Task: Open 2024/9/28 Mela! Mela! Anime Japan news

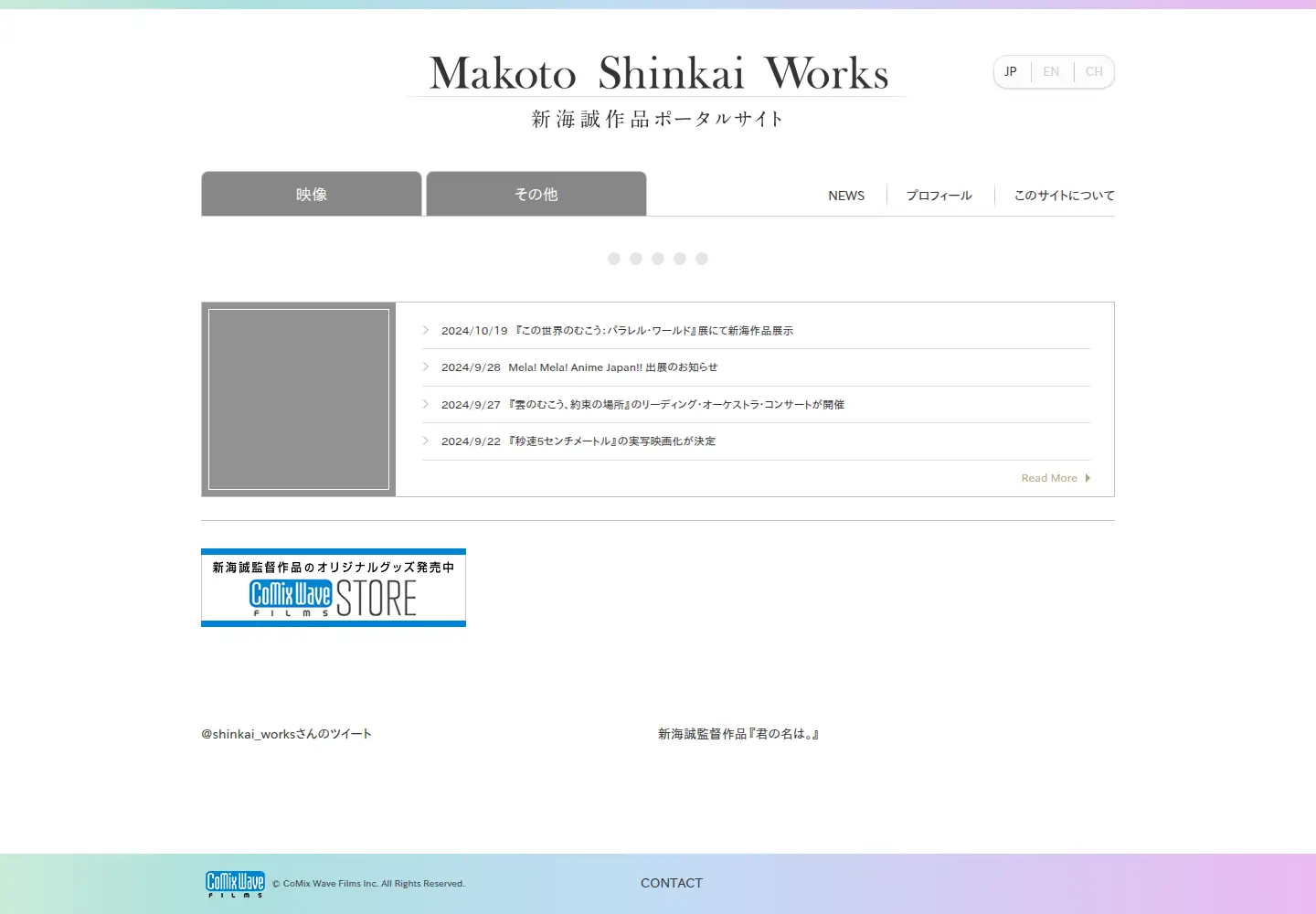Action: [x=579, y=367]
